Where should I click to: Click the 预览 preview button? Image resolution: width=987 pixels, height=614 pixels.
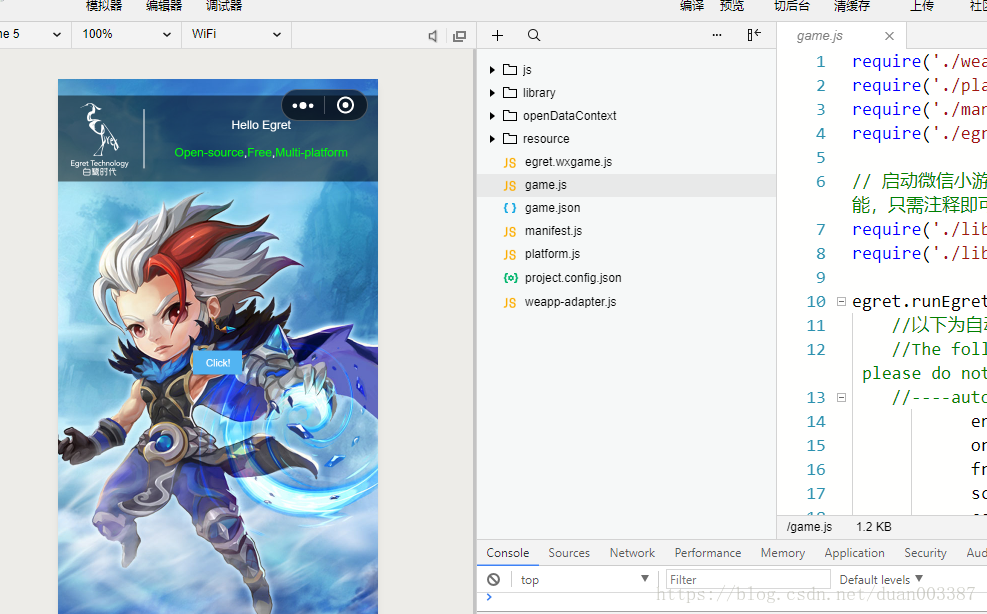tap(732, 6)
